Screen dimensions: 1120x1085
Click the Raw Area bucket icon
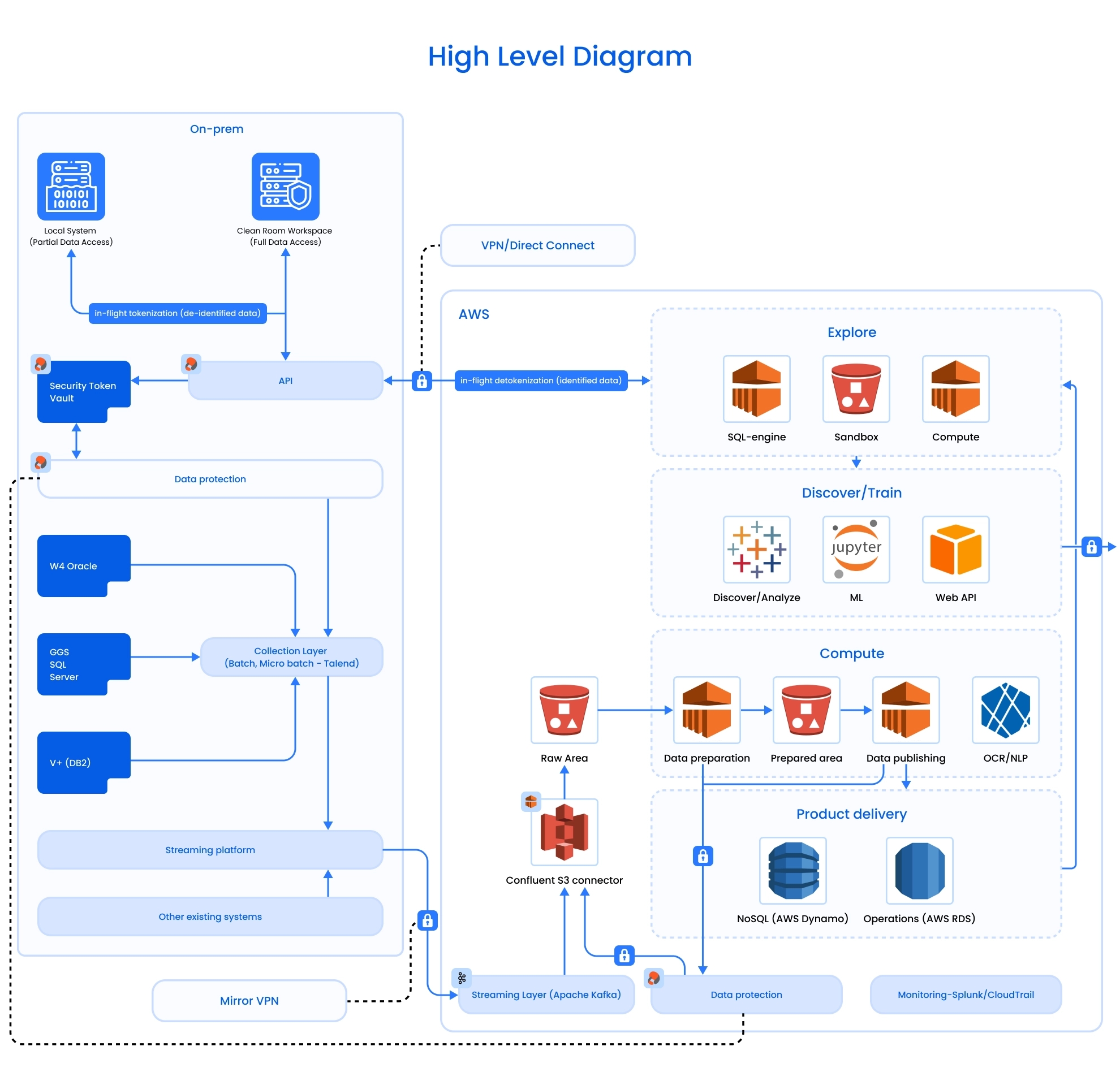point(564,710)
